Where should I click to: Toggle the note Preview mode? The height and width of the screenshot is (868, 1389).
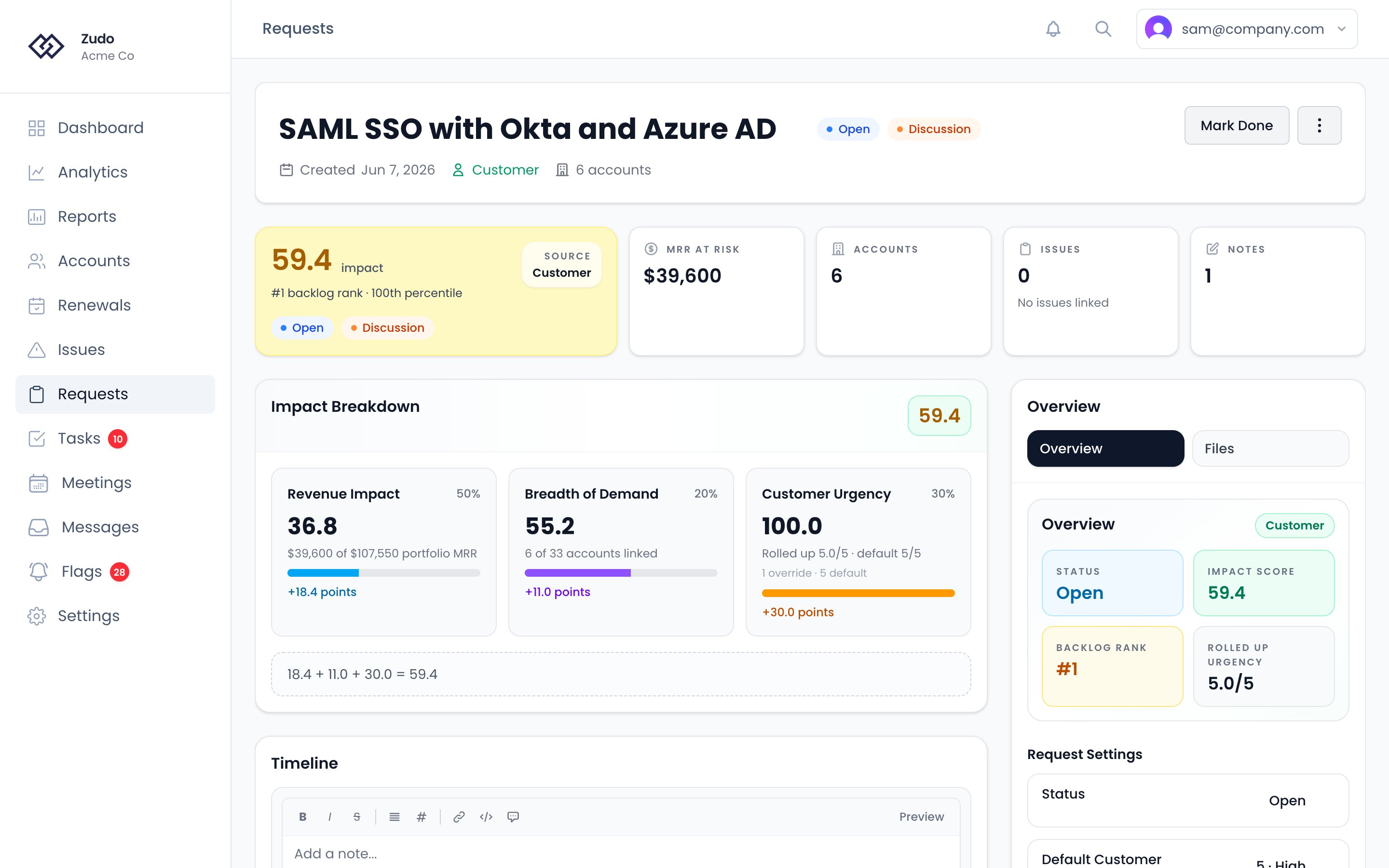click(921, 816)
